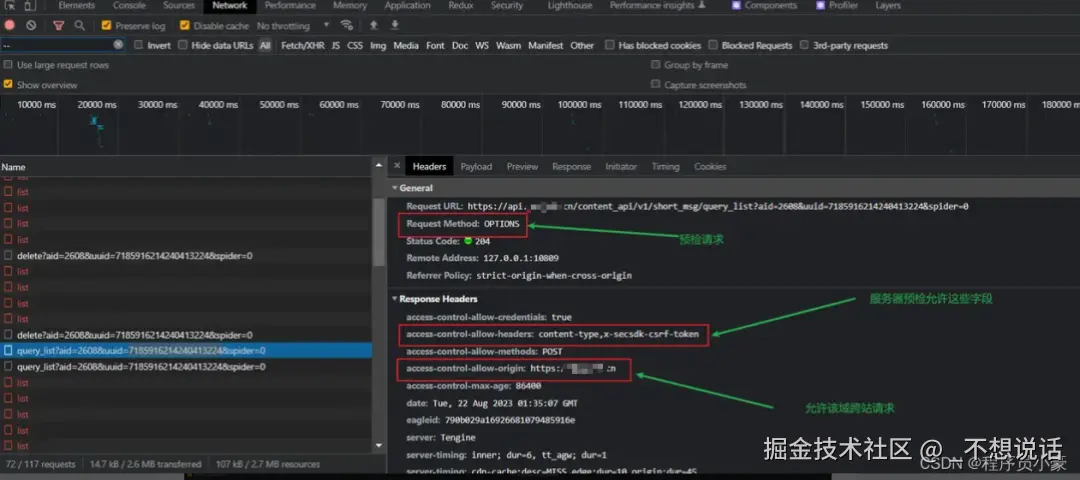Click the request list scrollbar thumb
This screenshot has width=1080, height=480.
point(379,233)
